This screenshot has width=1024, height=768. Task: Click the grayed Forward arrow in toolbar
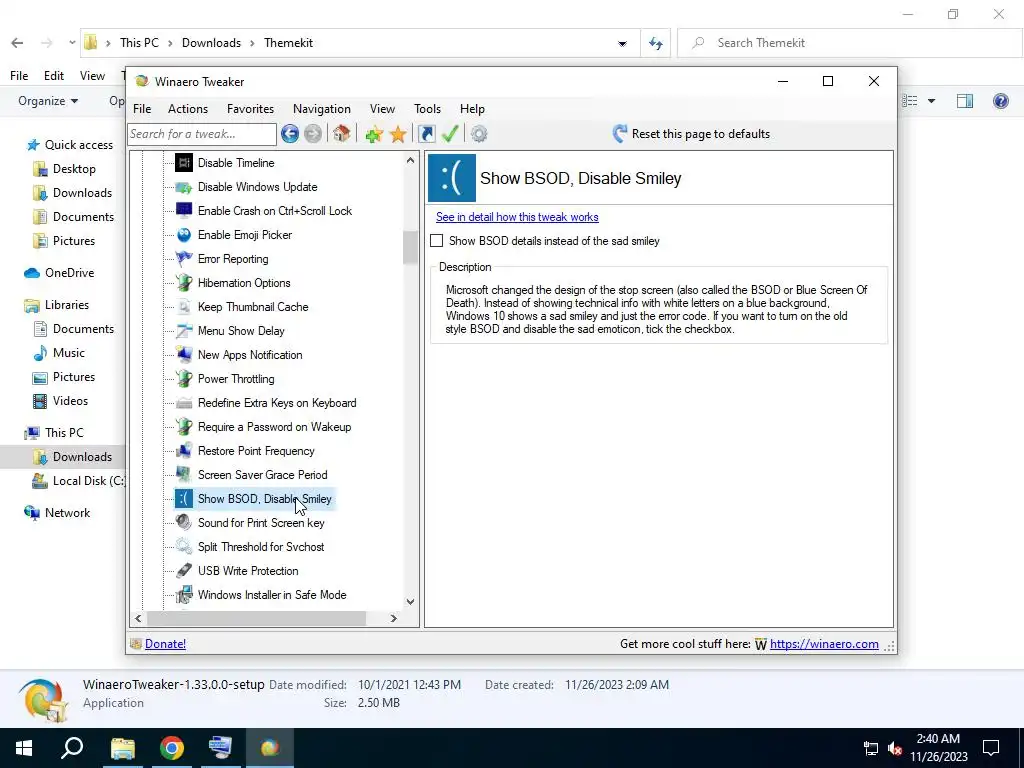(313, 134)
